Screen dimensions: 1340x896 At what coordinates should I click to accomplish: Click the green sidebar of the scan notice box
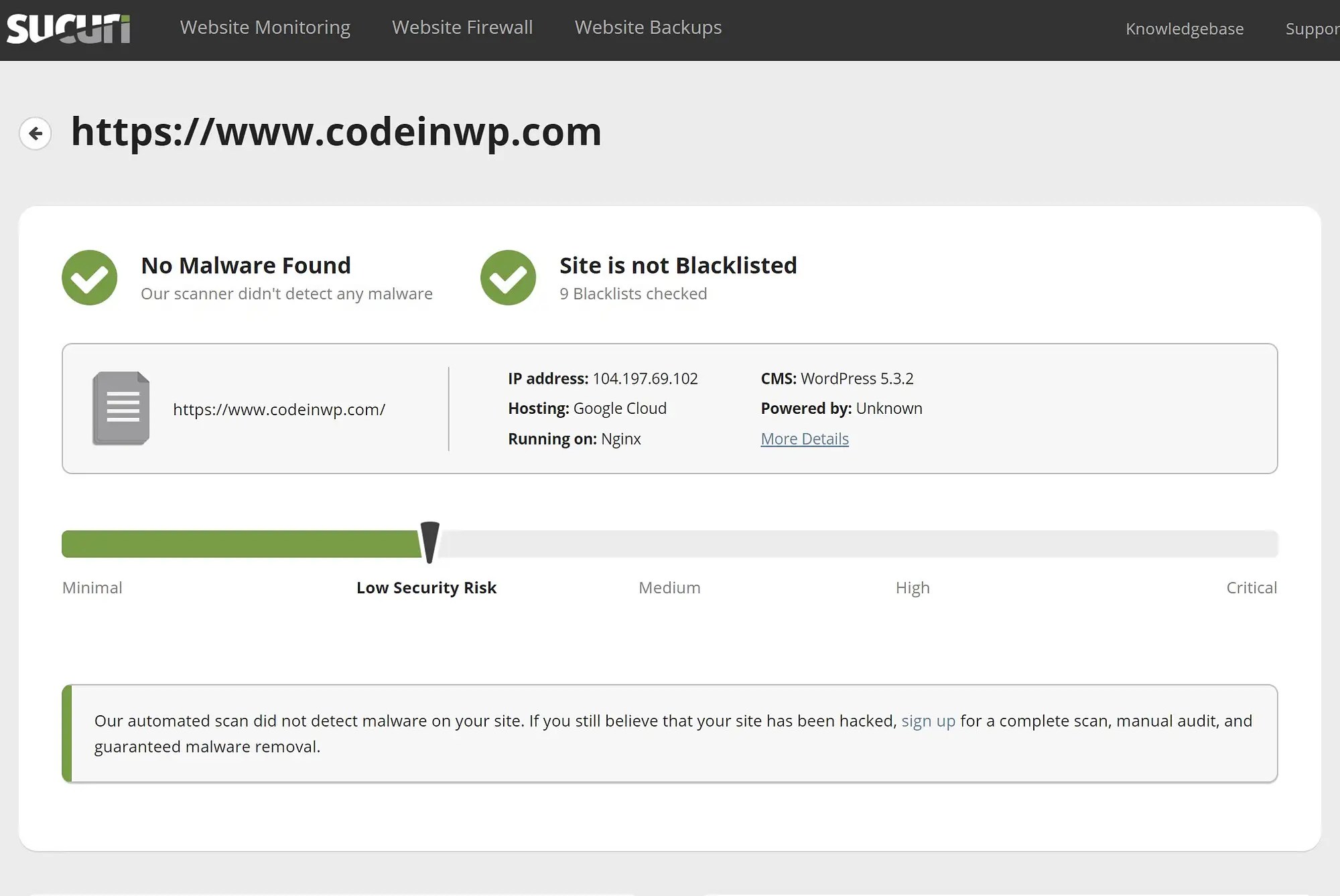point(66,733)
